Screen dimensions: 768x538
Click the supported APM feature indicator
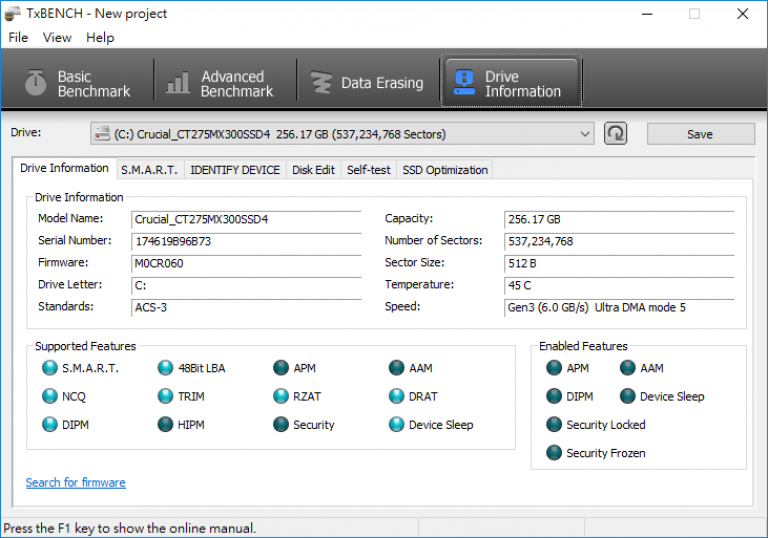pos(281,367)
